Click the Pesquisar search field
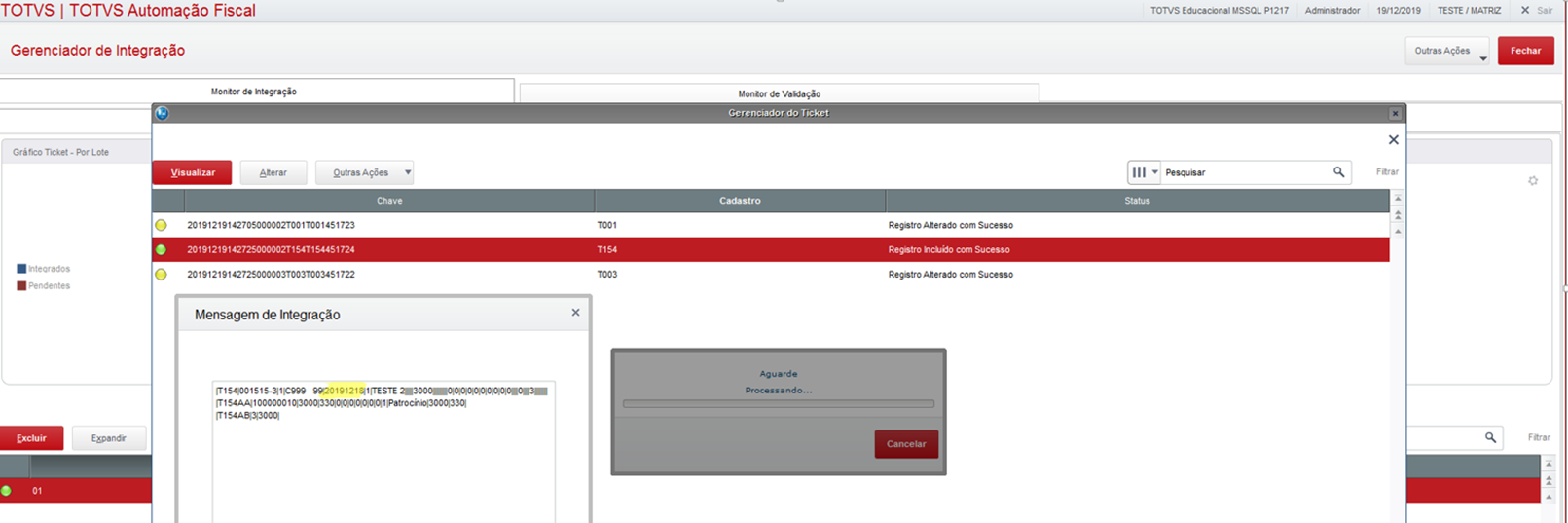 coord(1246,172)
